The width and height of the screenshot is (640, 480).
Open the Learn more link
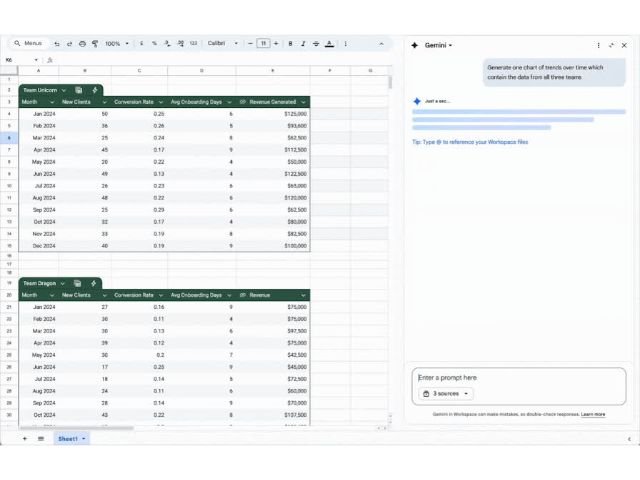pos(593,414)
